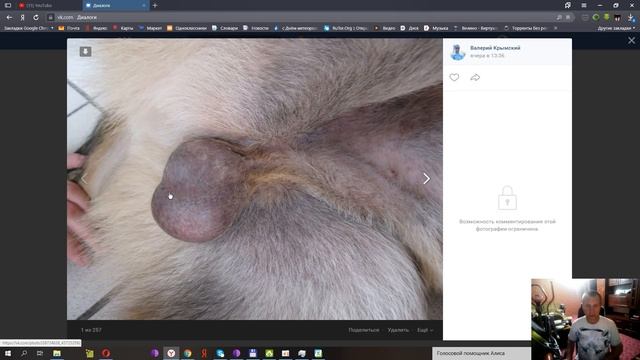640x360 pixels.
Task: Click the Удалить link below photo
Action: click(x=398, y=330)
